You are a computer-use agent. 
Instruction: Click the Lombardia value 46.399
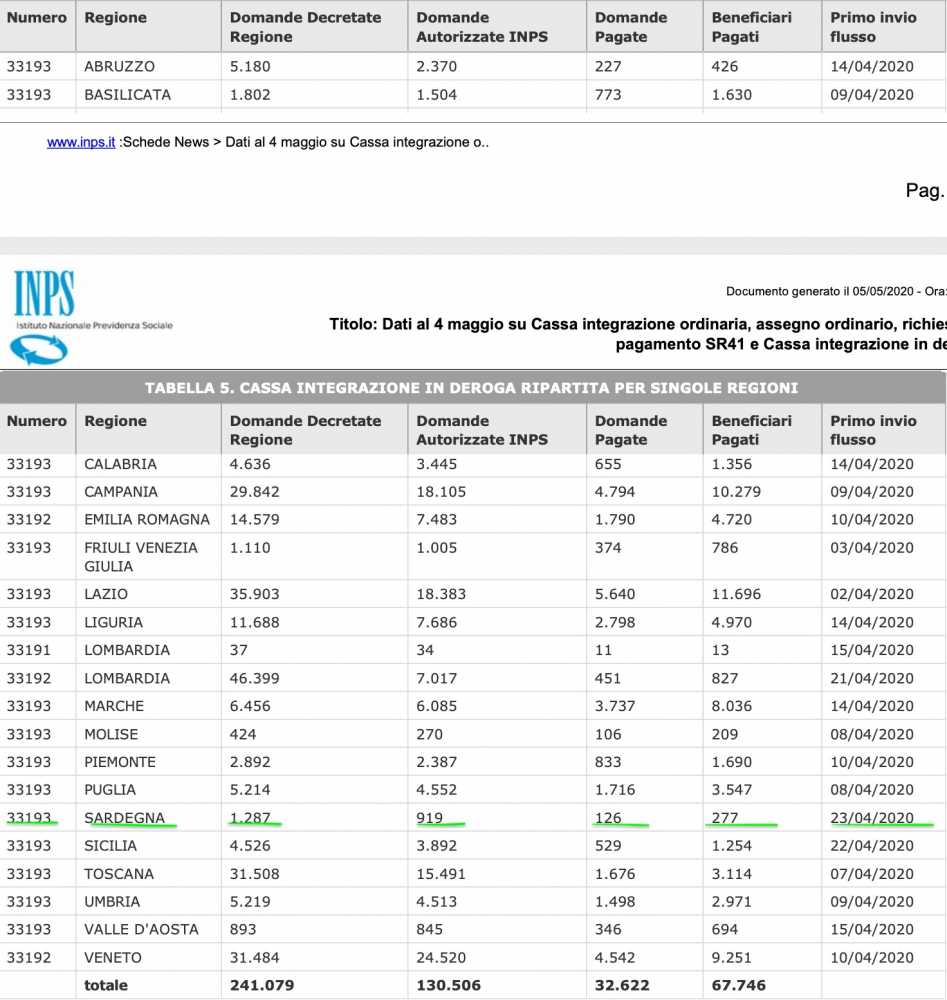point(255,678)
